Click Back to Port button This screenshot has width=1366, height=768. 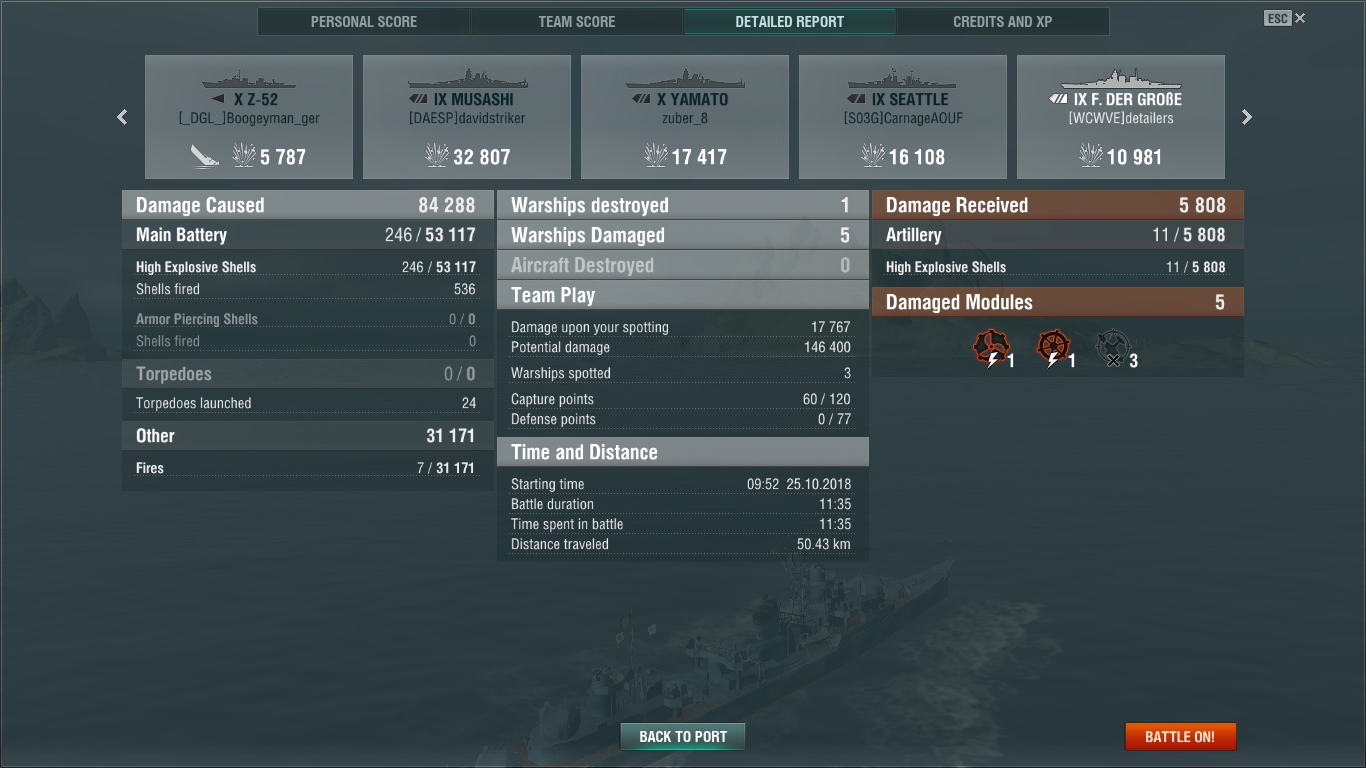(683, 737)
